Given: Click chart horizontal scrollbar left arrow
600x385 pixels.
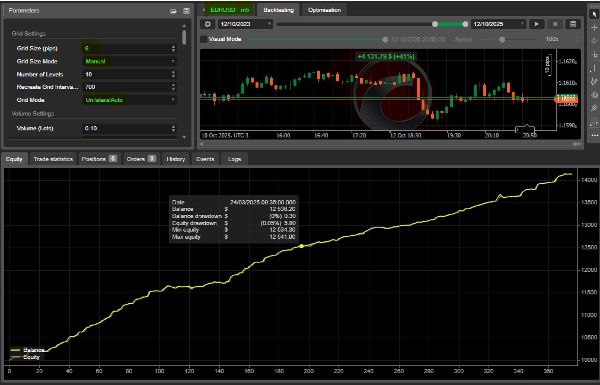Looking at the screenshot, I should [x=202, y=144].
